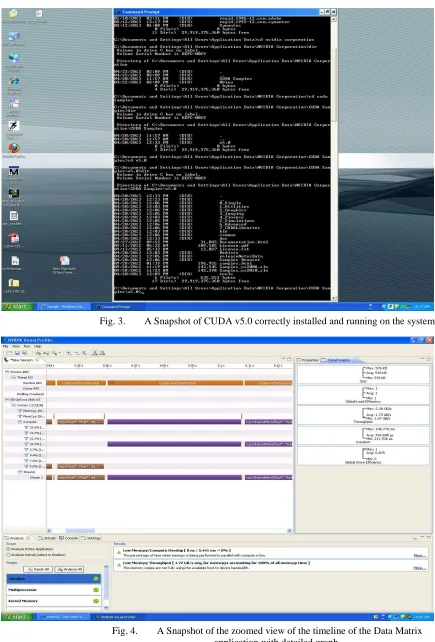This screenshot has width=435, height=642.
Task: Switch to the Properties tab
Action: 308,360
